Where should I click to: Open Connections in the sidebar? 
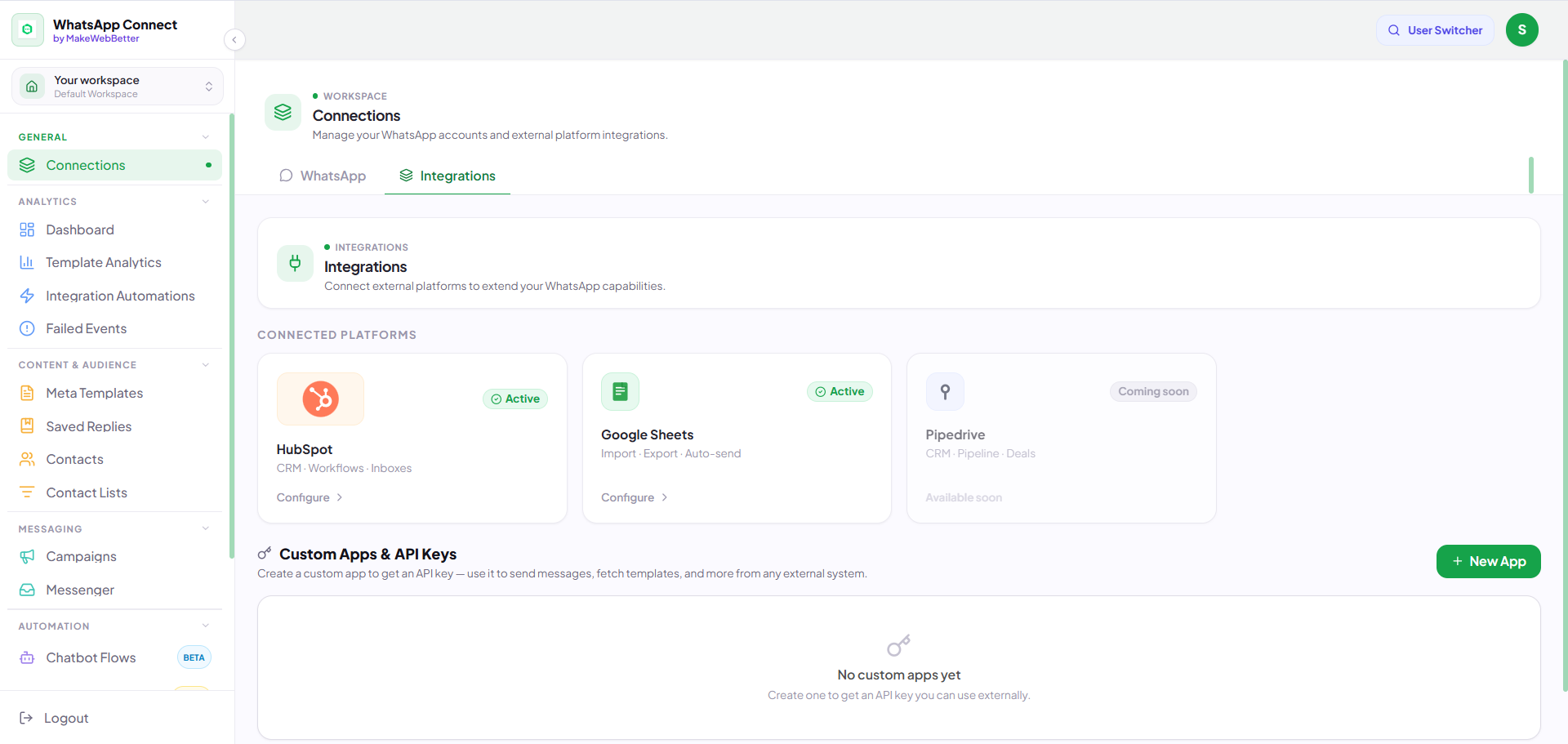click(114, 165)
